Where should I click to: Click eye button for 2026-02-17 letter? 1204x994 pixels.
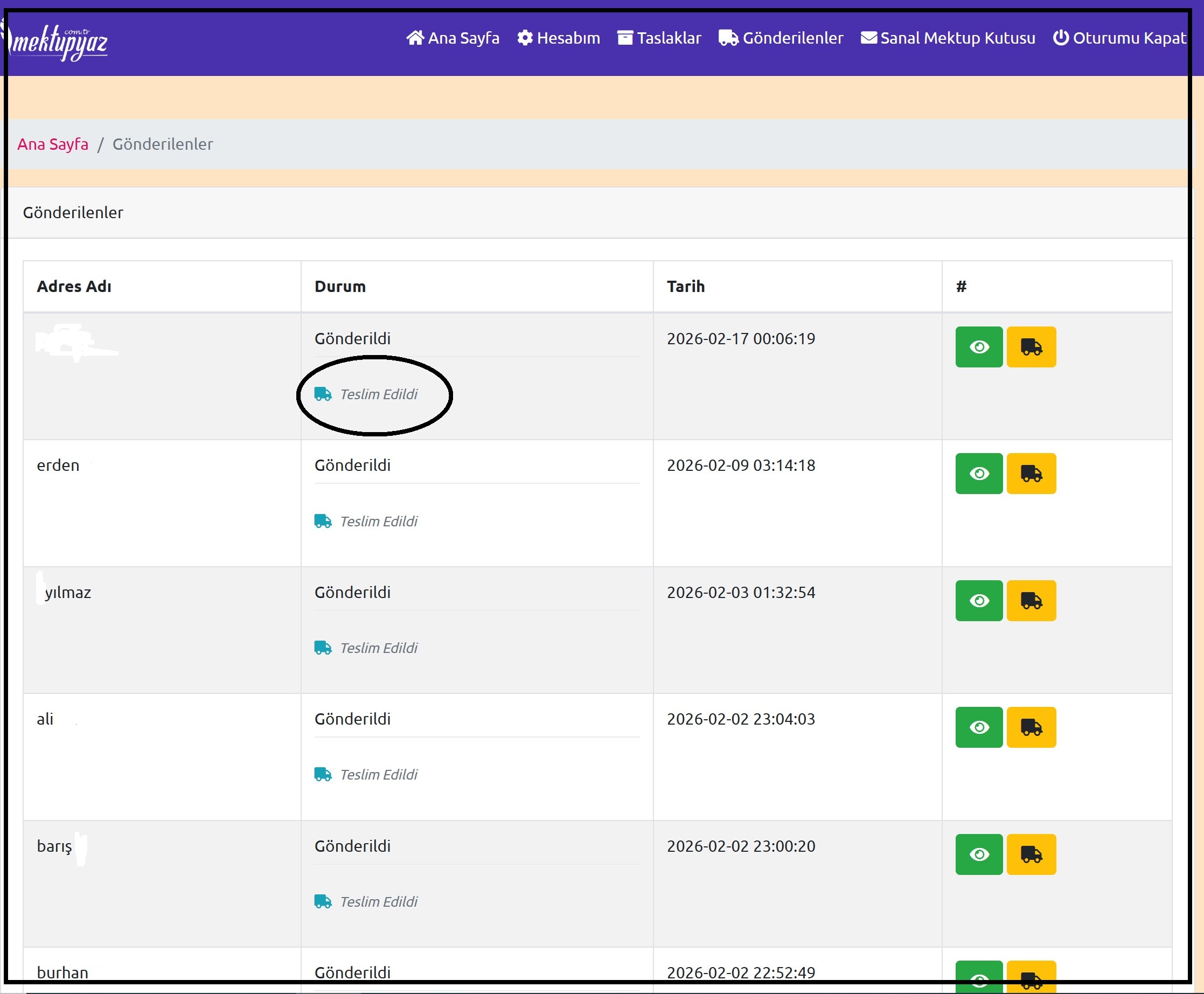pyautogui.click(x=978, y=347)
